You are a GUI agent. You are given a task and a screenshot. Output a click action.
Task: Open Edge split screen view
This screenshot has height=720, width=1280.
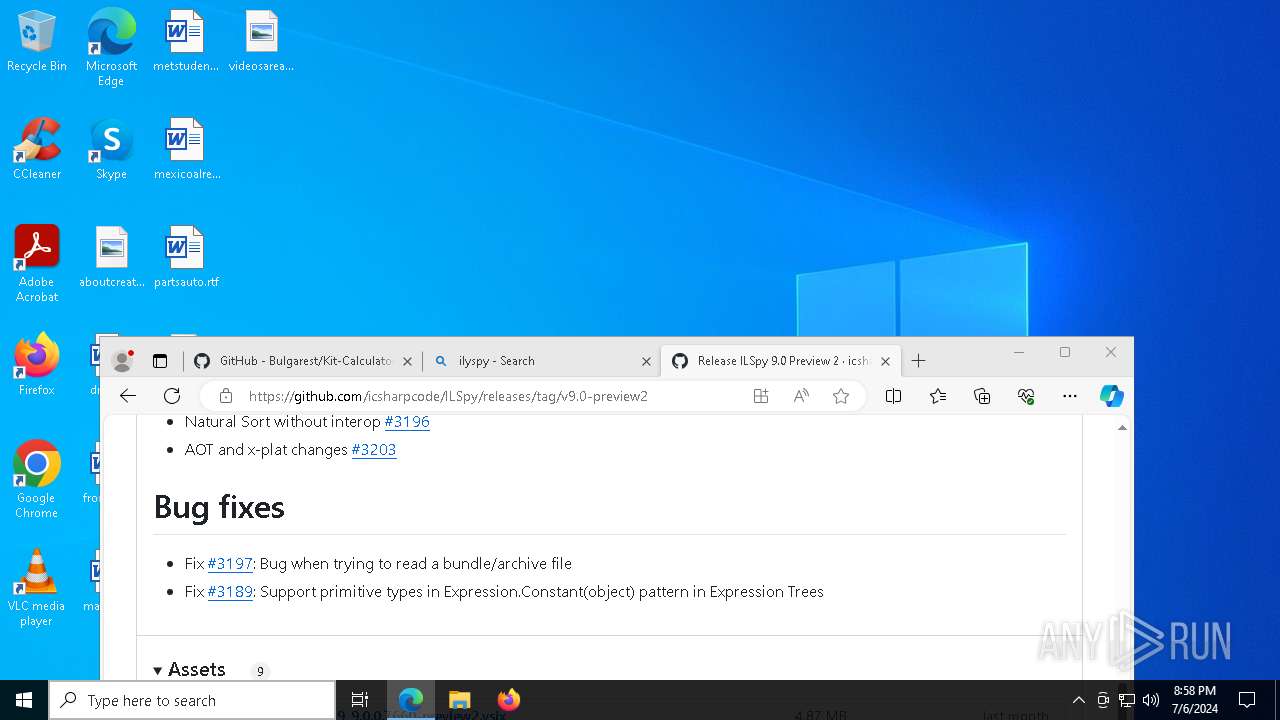(x=894, y=396)
